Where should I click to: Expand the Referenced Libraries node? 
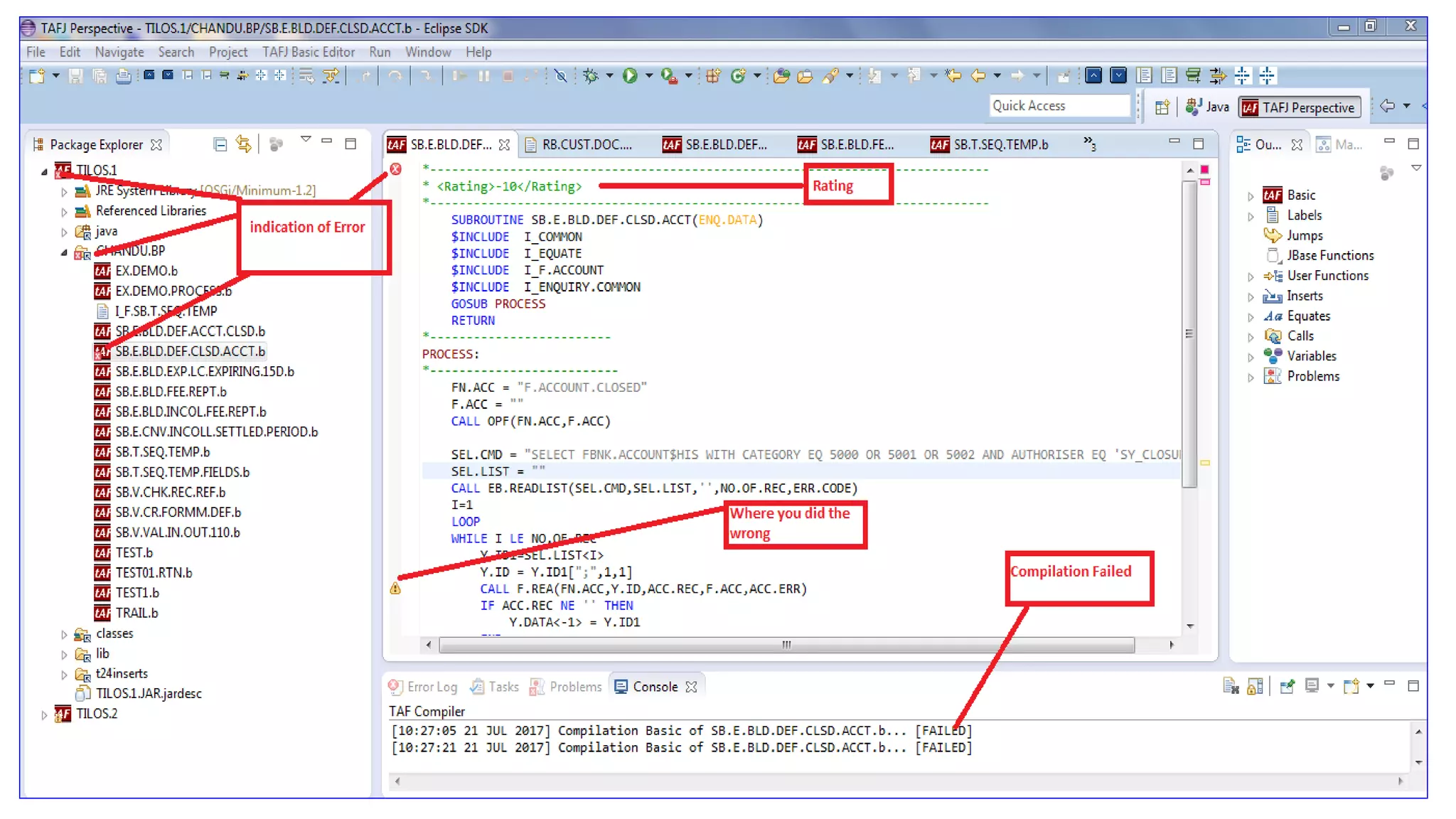point(64,212)
